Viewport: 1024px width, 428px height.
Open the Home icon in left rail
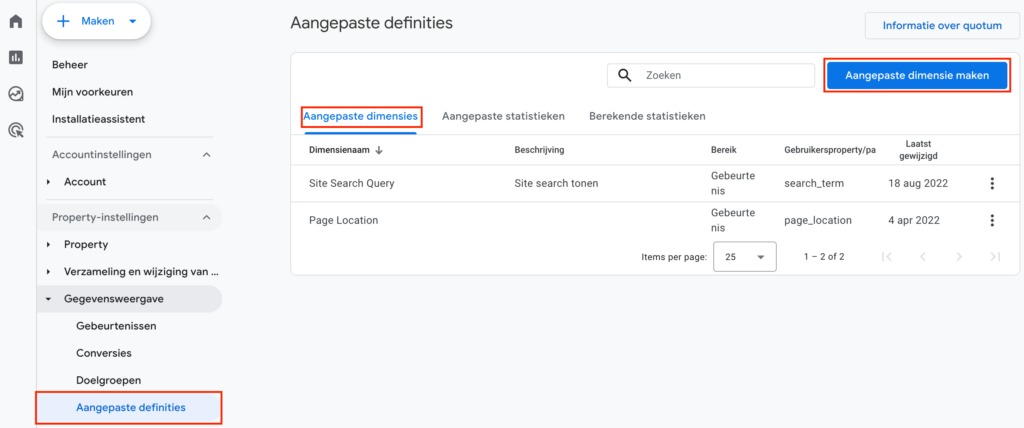[x=16, y=21]
